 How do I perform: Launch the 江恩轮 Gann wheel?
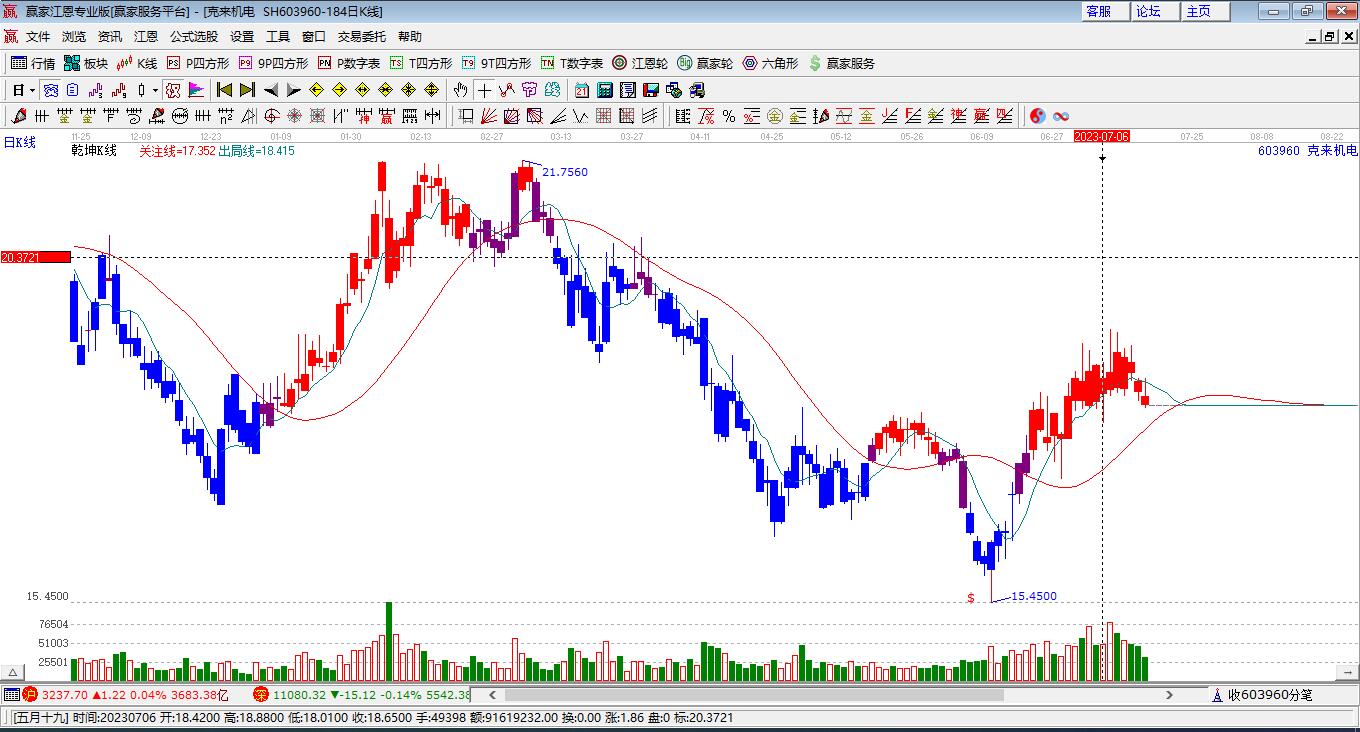click(x=640, y=63)
